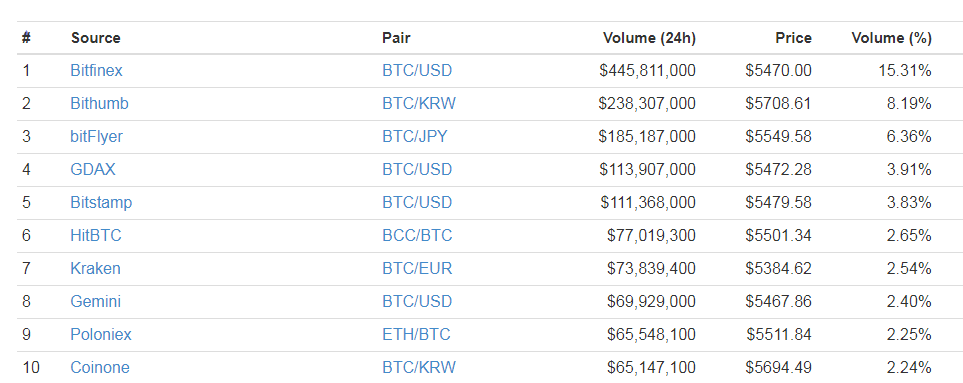Open the BCC/BTC pair link
This screenshot has width=963, height=383.
coord(417,236)
